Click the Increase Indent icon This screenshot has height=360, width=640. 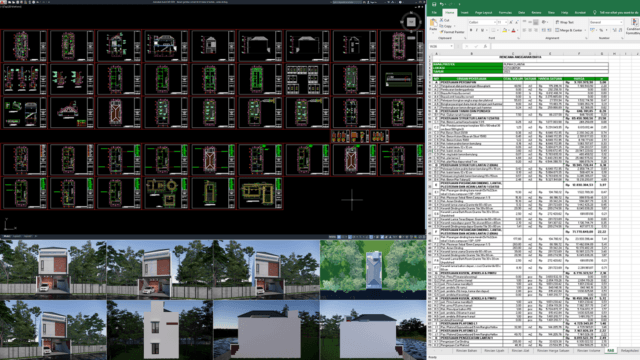click(x=550, y=30)
